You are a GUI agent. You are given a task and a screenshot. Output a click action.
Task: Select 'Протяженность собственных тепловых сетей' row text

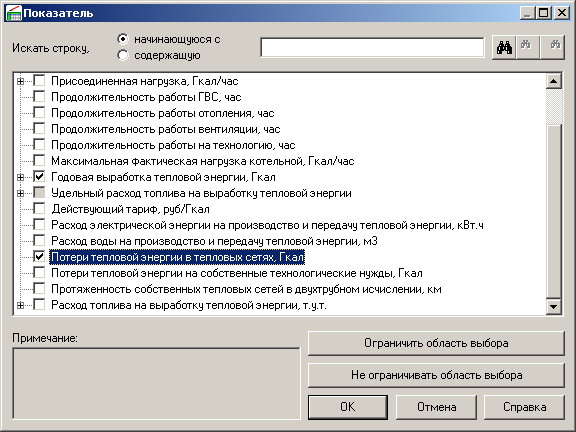(x=246, y=289)
